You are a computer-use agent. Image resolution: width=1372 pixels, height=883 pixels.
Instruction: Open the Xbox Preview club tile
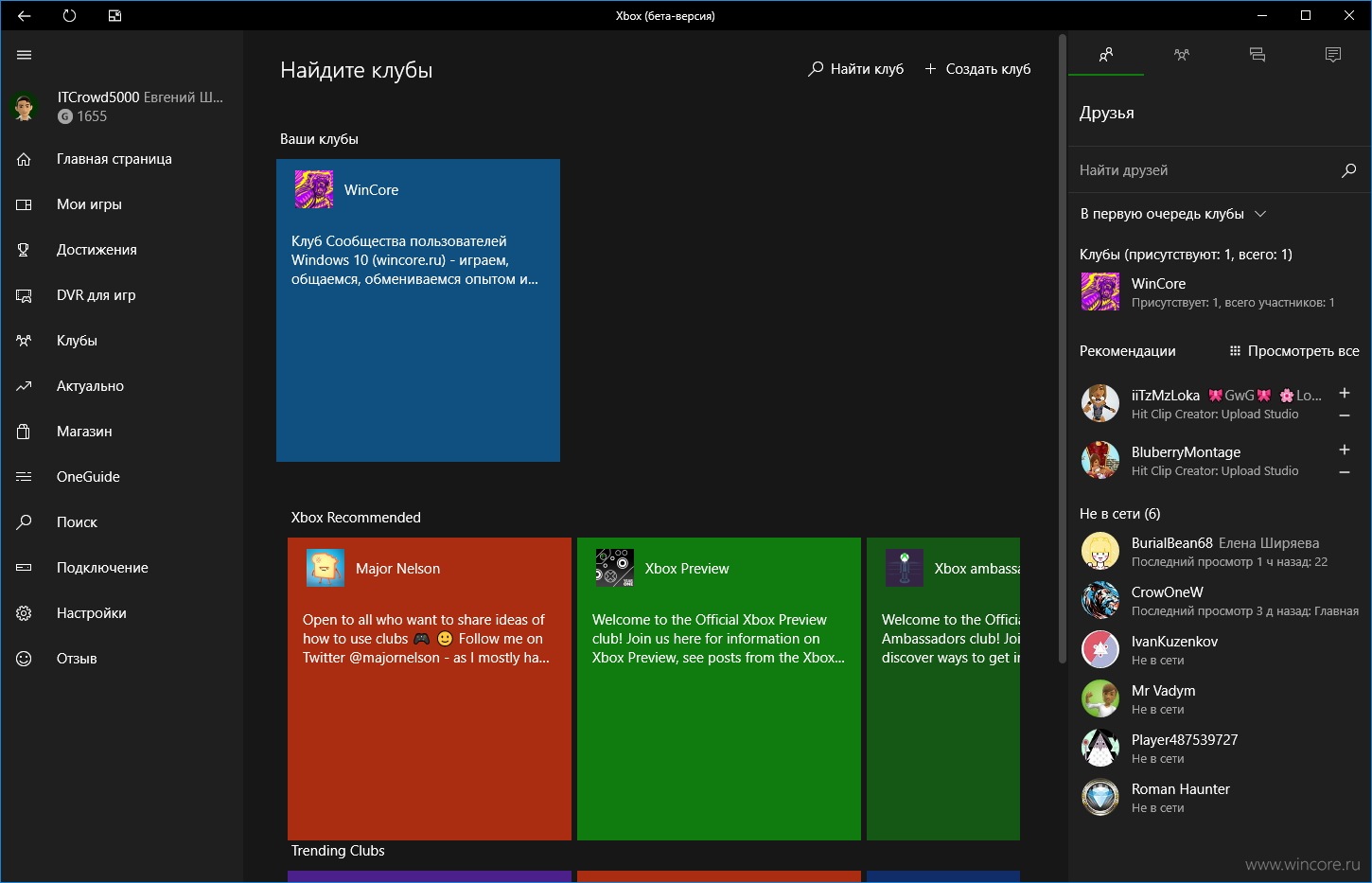pos(719,689)
